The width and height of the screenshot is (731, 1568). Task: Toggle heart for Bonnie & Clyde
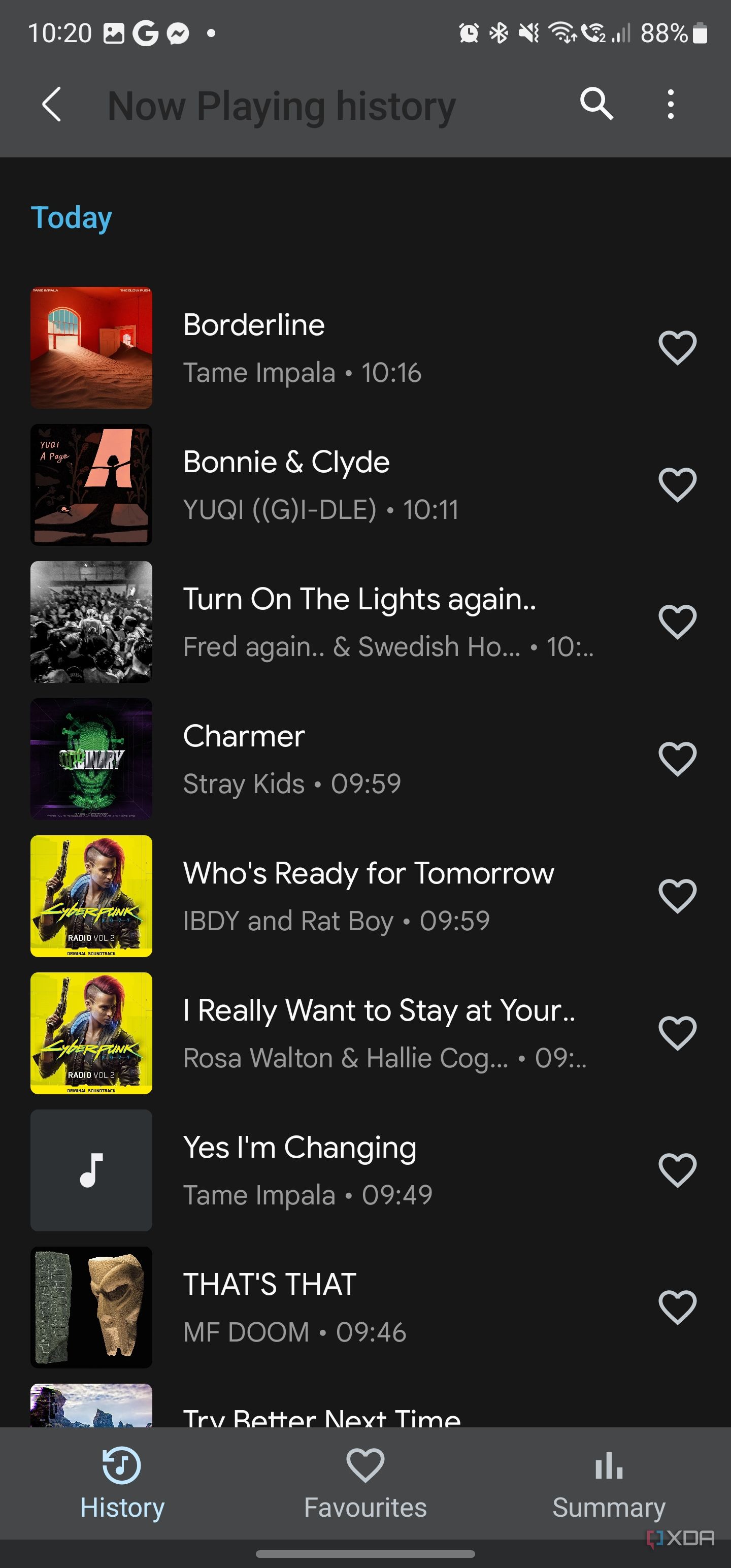(x=677, y=485)
